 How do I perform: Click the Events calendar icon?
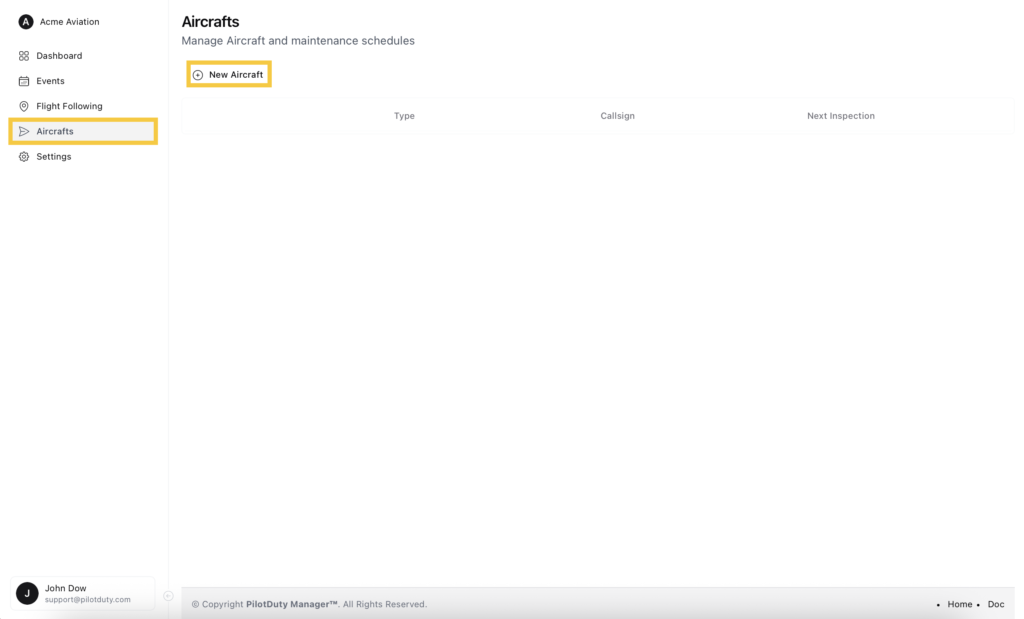24,81
